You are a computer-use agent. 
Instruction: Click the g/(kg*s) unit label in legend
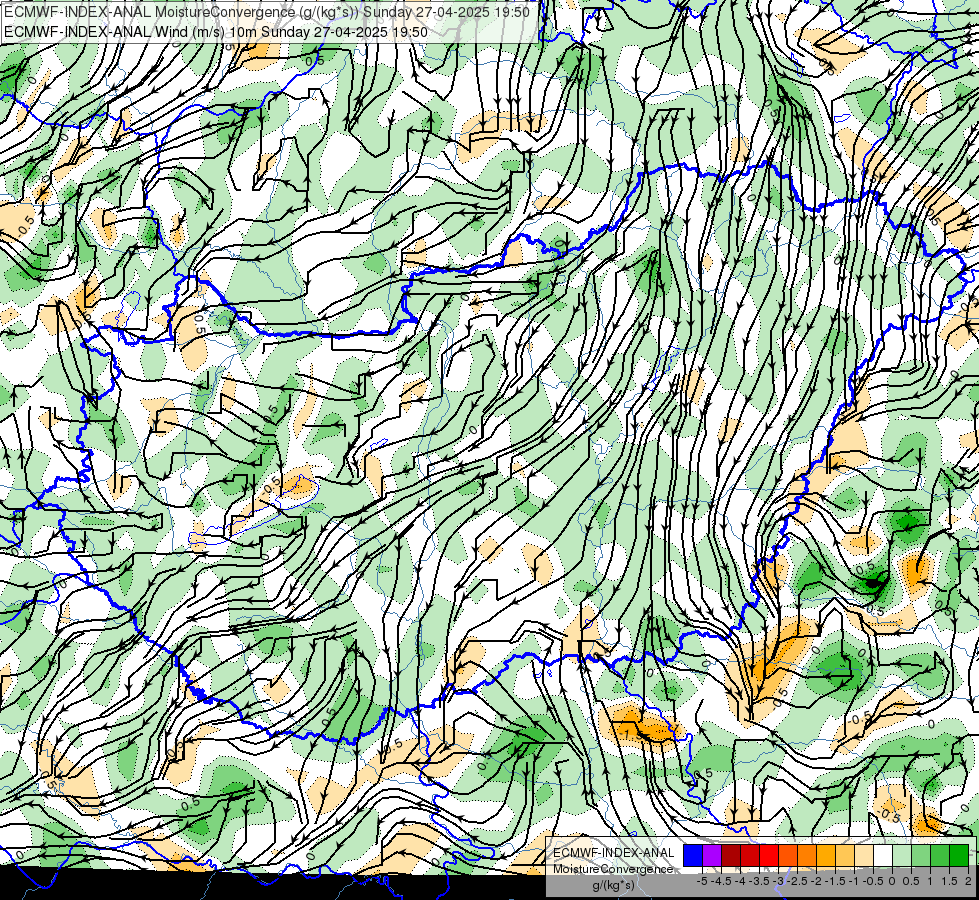click(x=613, y=885)
